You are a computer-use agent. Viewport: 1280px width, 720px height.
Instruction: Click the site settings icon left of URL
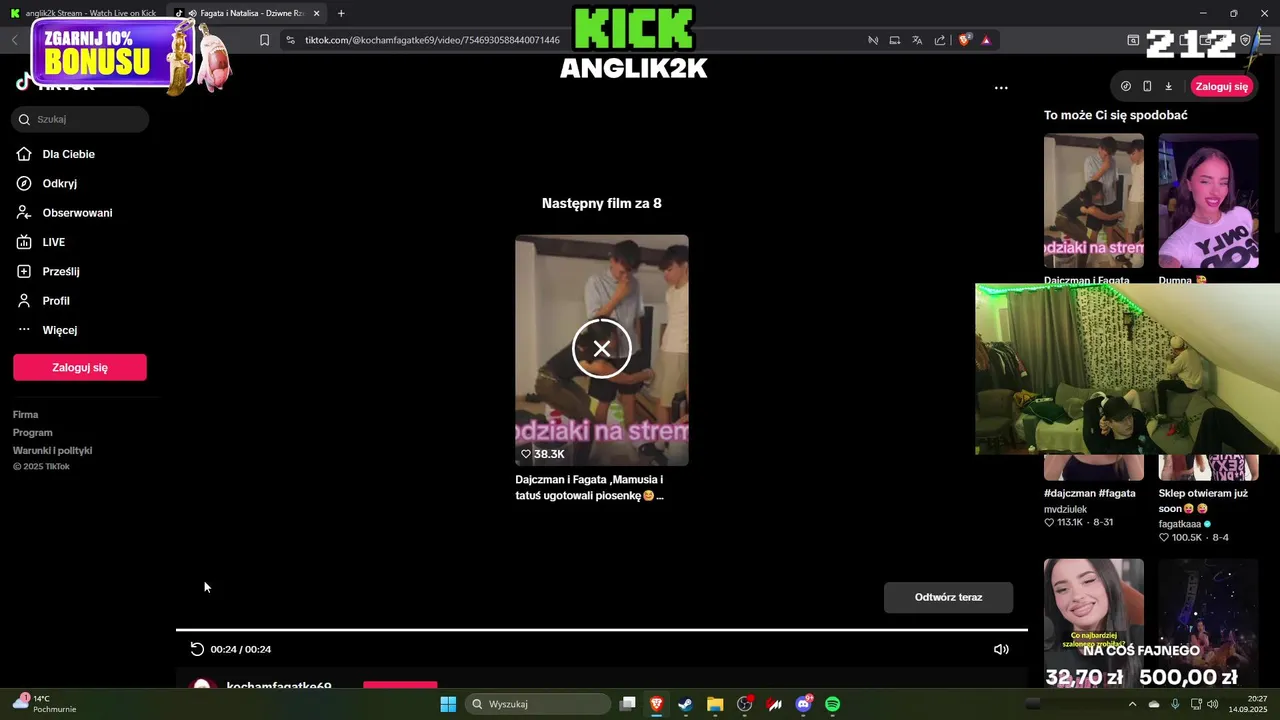point(290,40)
